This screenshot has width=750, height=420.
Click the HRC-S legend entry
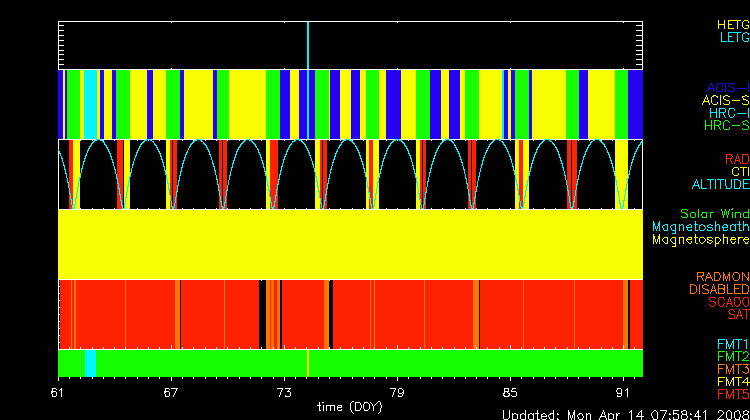[726, 126]
